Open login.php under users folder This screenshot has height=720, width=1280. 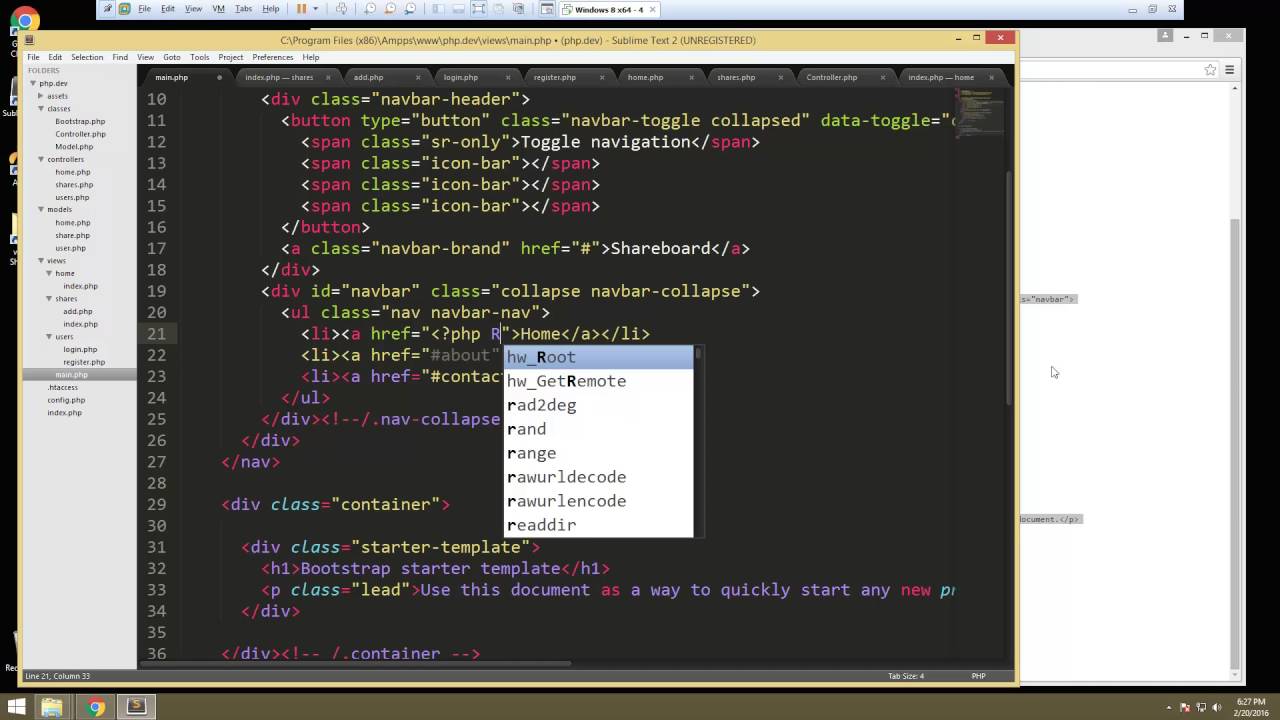click(x=80, y=349)
